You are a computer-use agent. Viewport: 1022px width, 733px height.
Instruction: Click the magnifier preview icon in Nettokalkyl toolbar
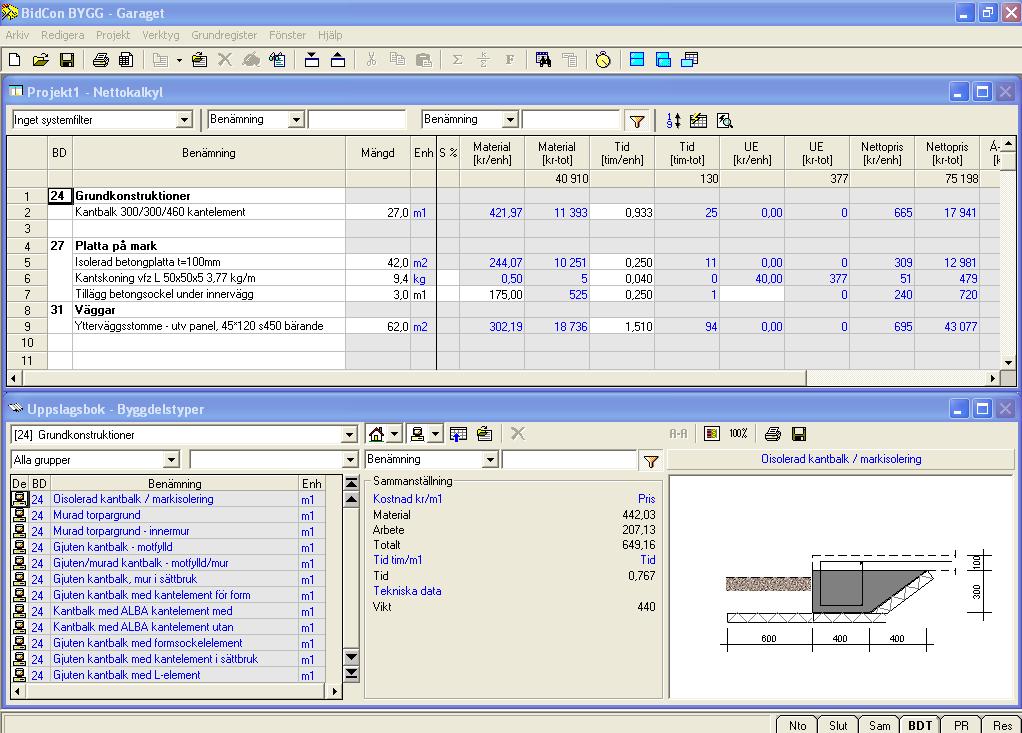pyautogui.click(x=724, y=121)
